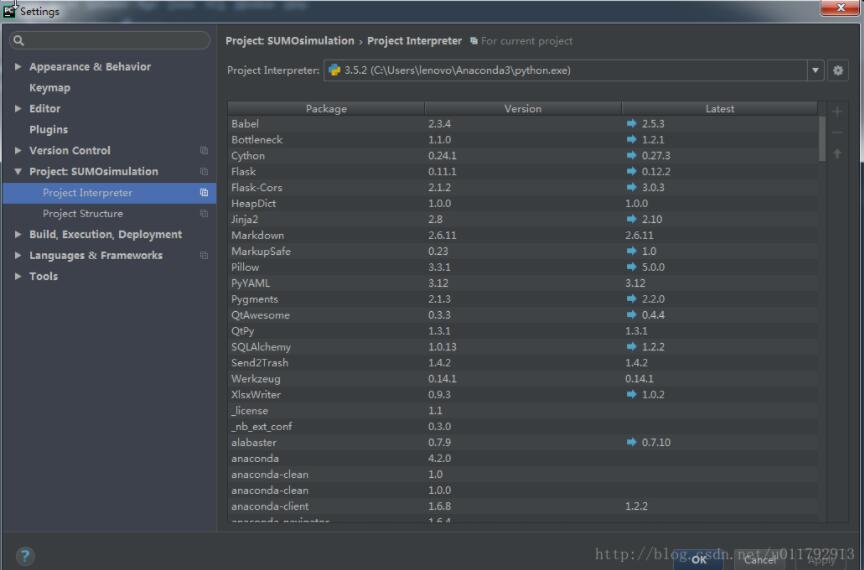Click the Settings window app icon

[x=9, y=10]
